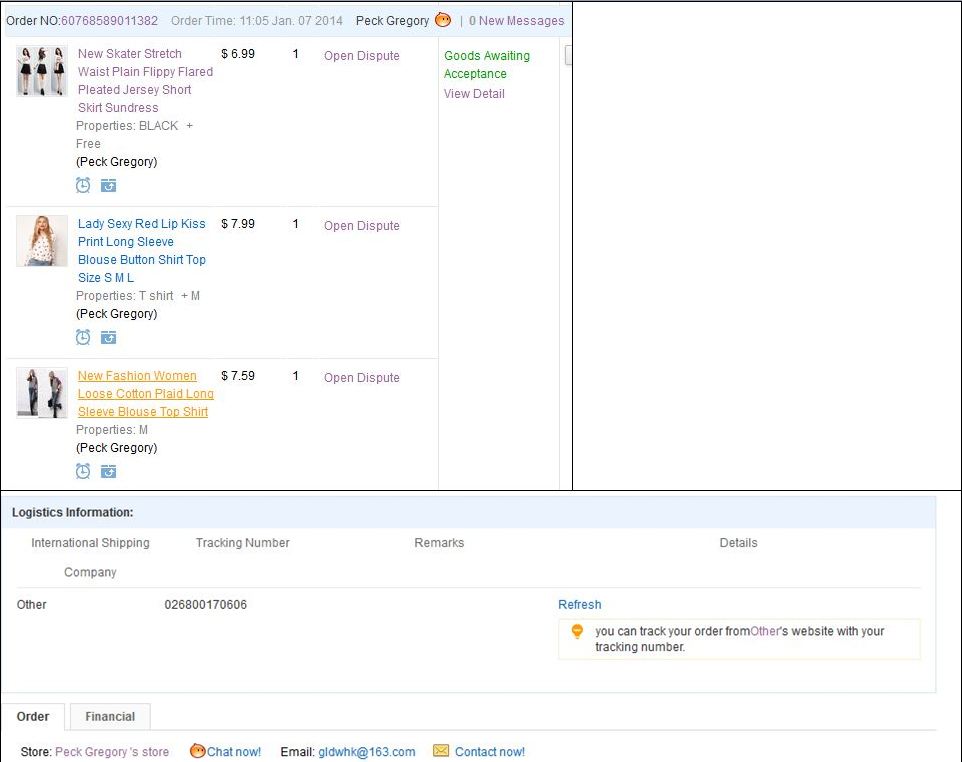The width and height of the screenshot is (962, 762).
Task: Click the chat face icon beside Chat now
Action: (x=197, y=751)
